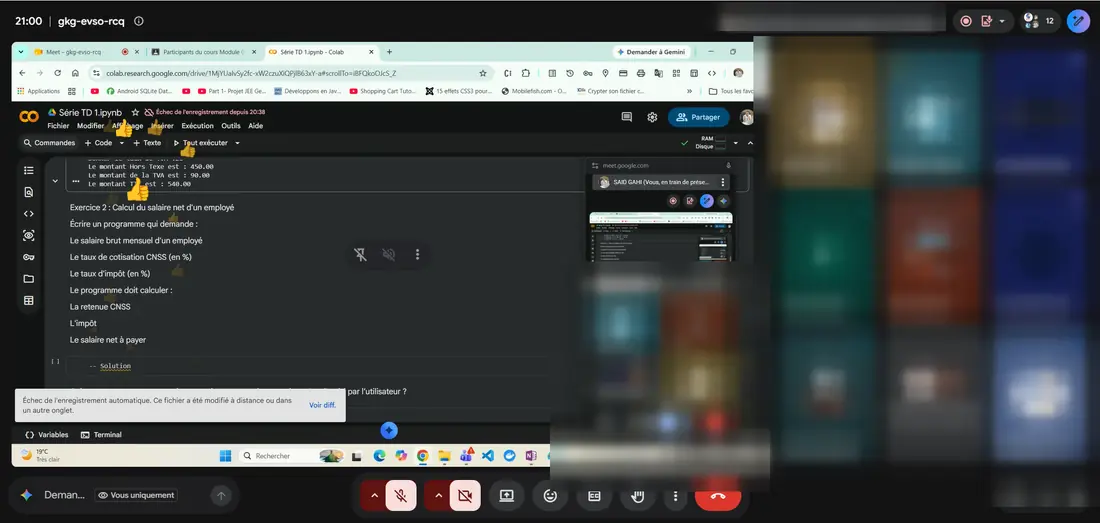The width and height of the screenshot is (1100, 523).
Task: Add a new Texte cell
Action: (147, 143)
